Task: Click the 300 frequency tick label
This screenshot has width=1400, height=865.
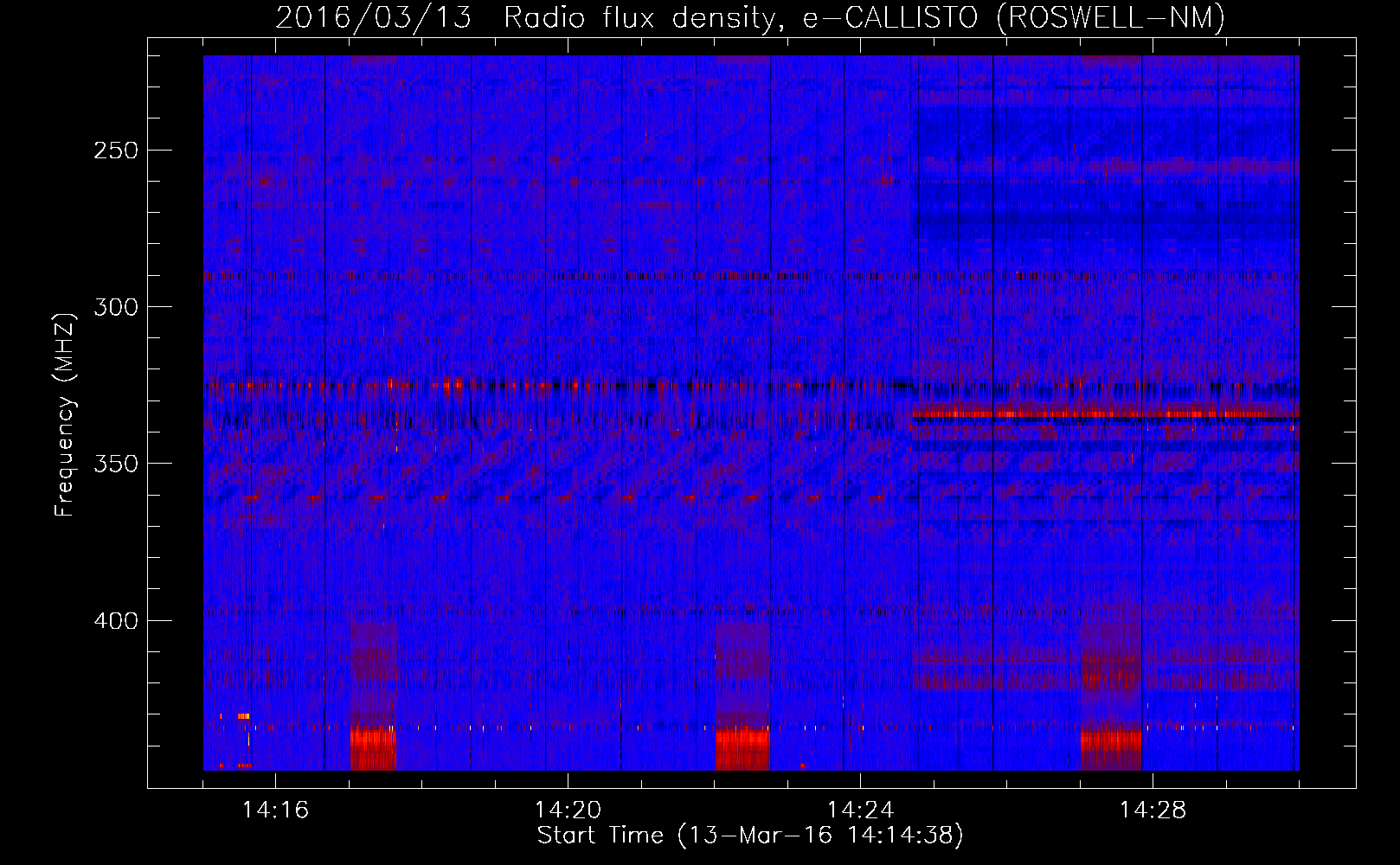Action: point(115,307)
